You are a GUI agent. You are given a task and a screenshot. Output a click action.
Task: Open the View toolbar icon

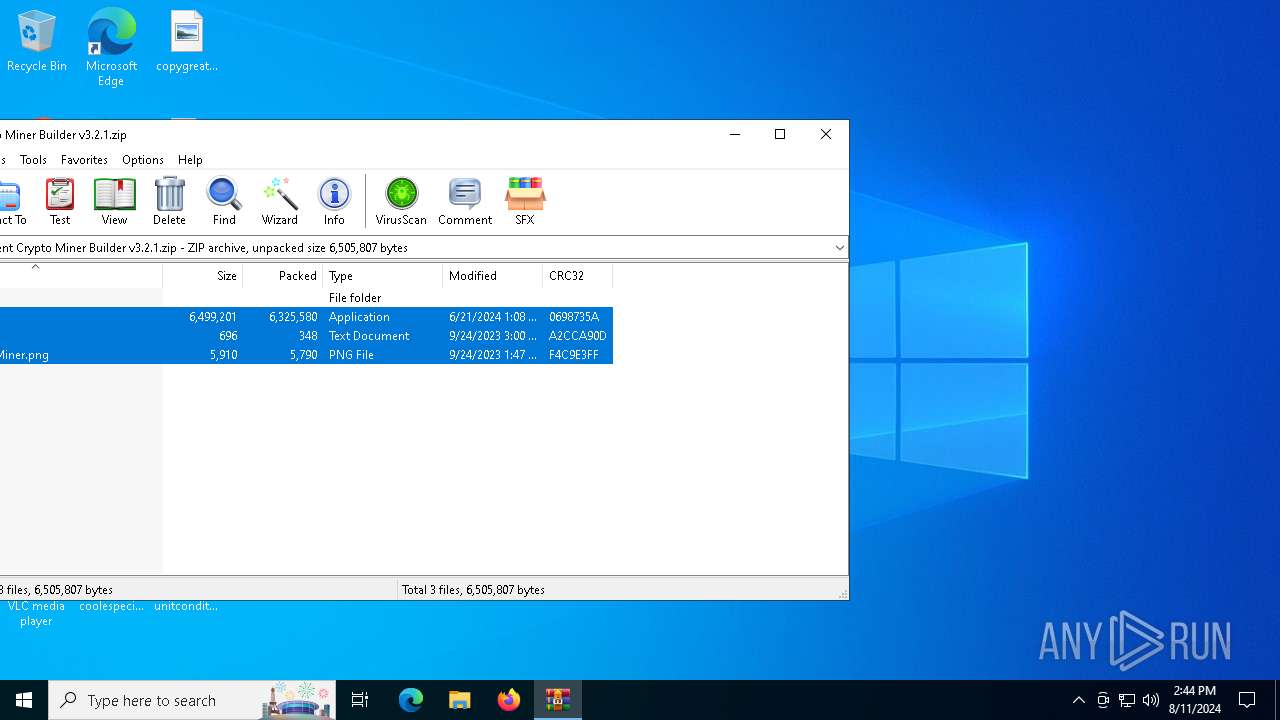coord(114,201)
